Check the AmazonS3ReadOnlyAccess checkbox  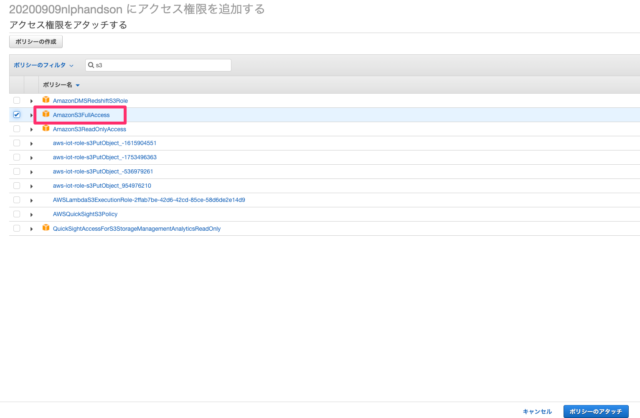[x=16, y=129]
